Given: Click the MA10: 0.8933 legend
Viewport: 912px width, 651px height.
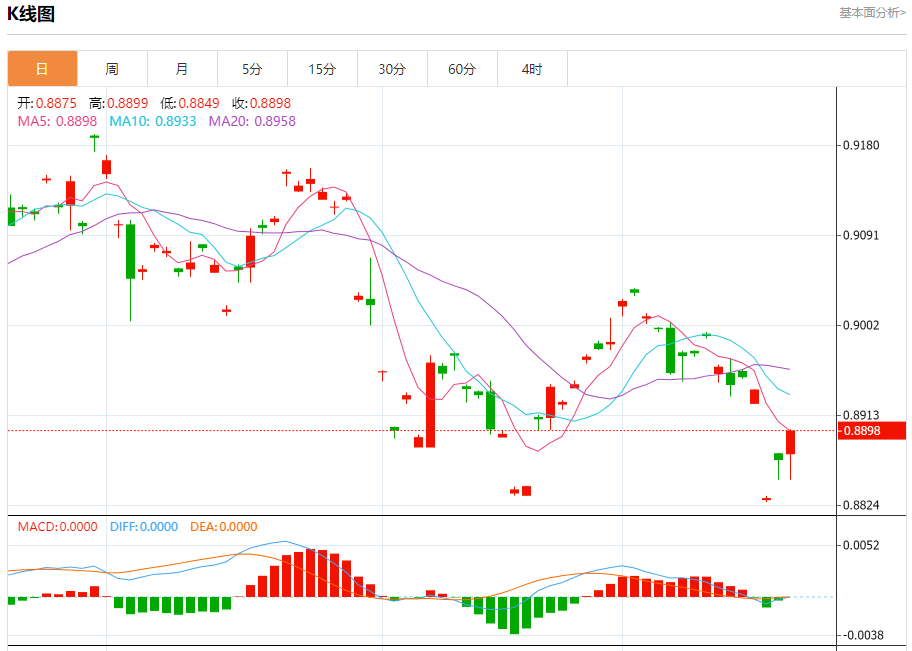Looking at the screenshot, I should [x=153, y=122].
